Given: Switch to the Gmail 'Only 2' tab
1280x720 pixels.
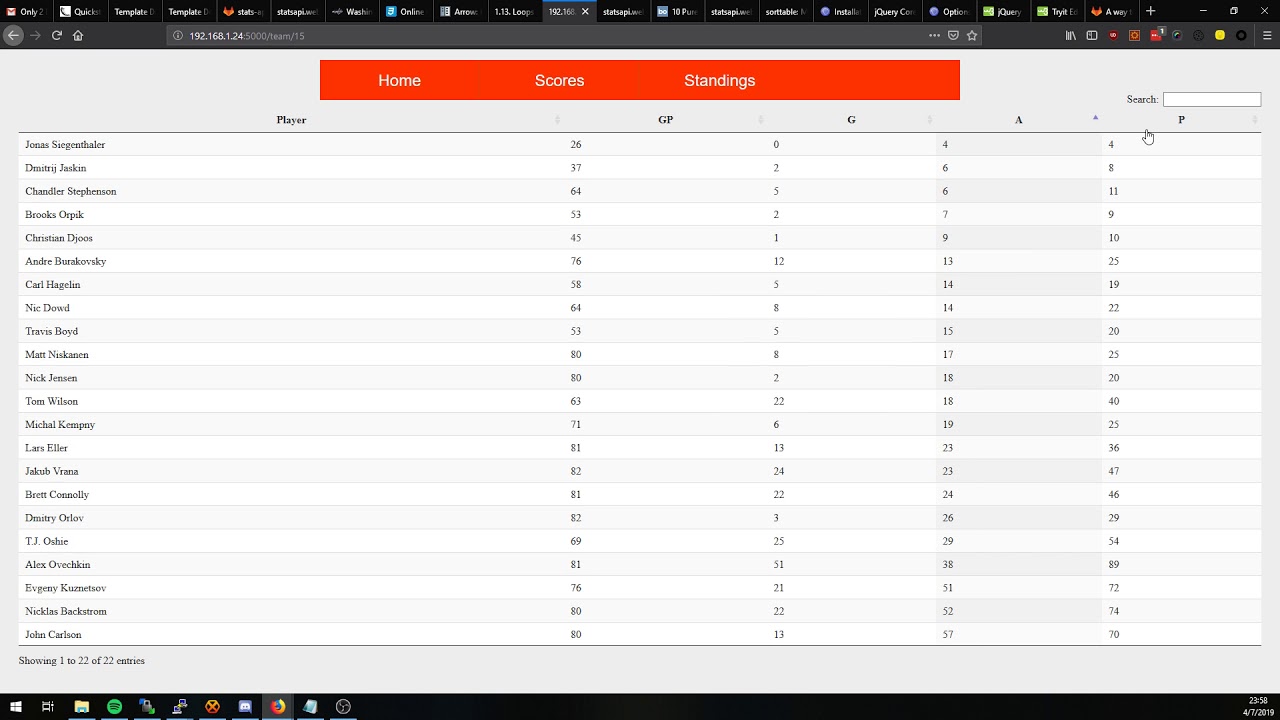Looking at the screenshot, I should [x=27, y=11].
